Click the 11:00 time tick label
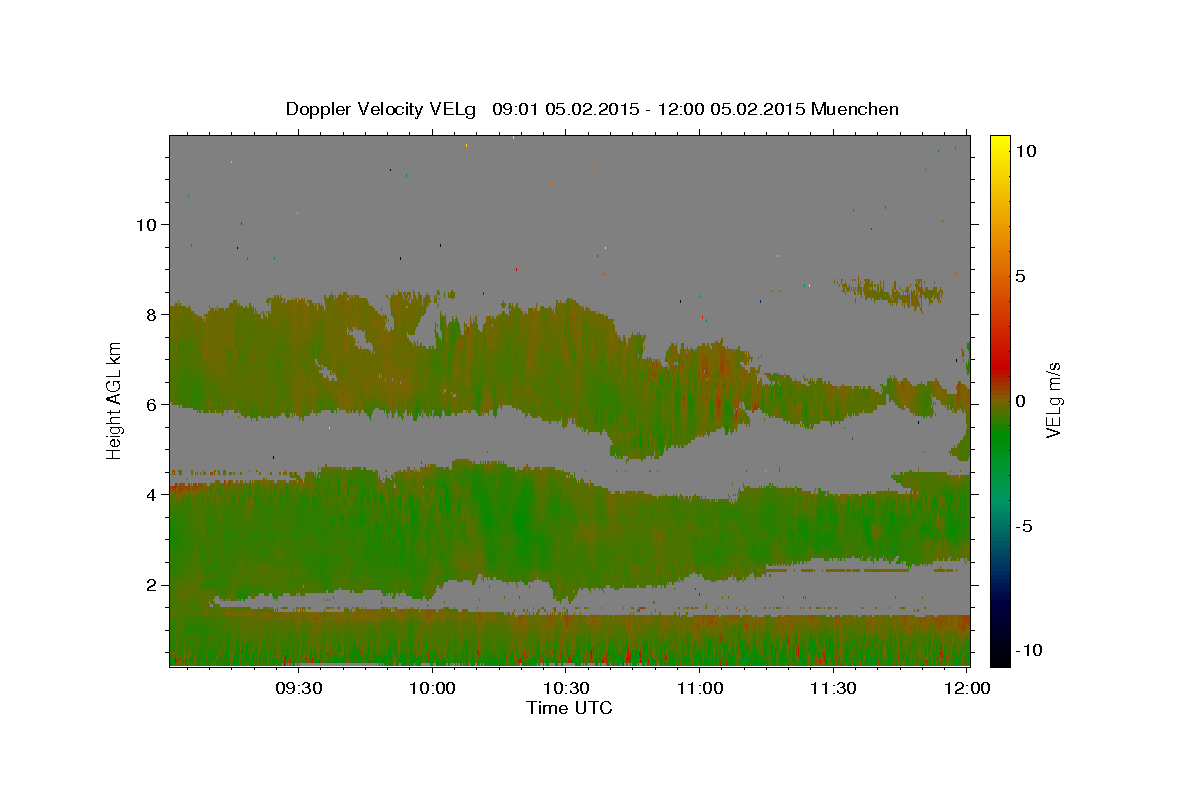 click(x=700, y=688)
